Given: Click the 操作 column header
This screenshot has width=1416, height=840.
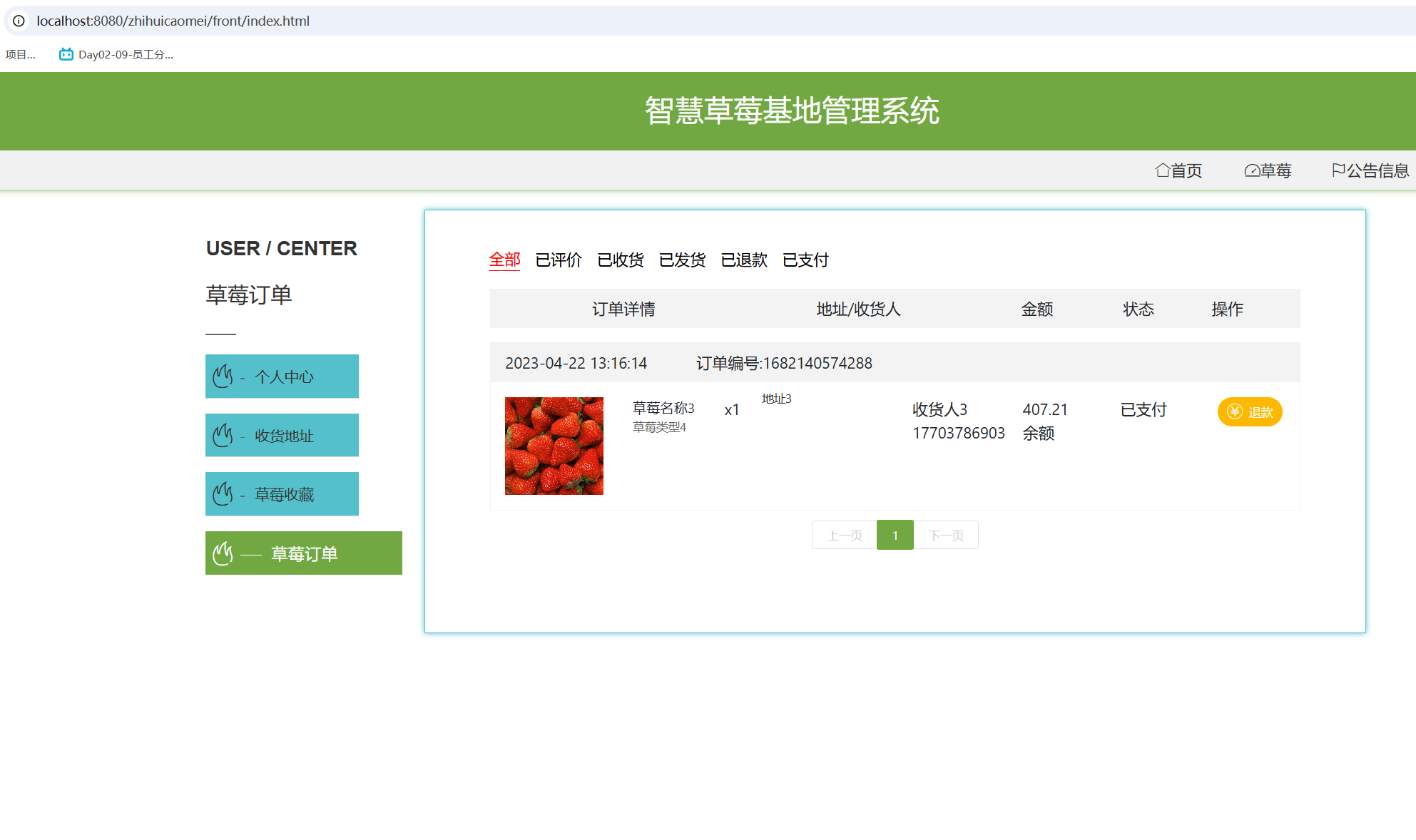Looking at the screenshot, I should coord(1227,309).
